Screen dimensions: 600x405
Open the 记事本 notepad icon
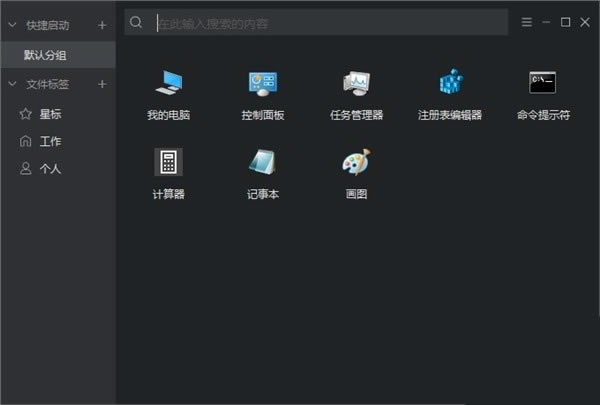262,162
